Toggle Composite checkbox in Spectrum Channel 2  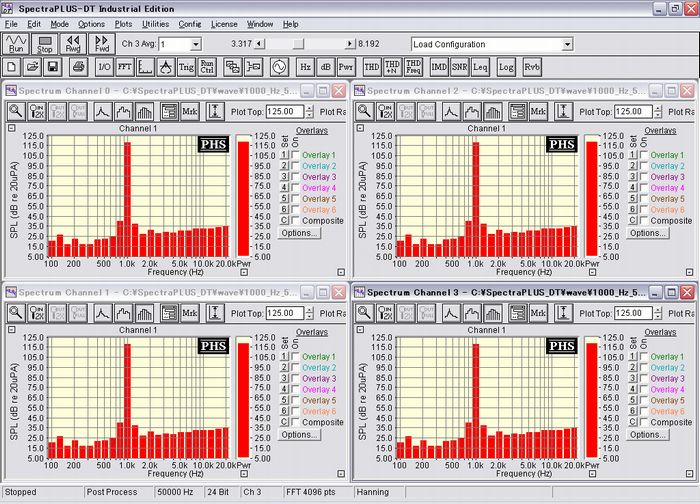point(642,221)
